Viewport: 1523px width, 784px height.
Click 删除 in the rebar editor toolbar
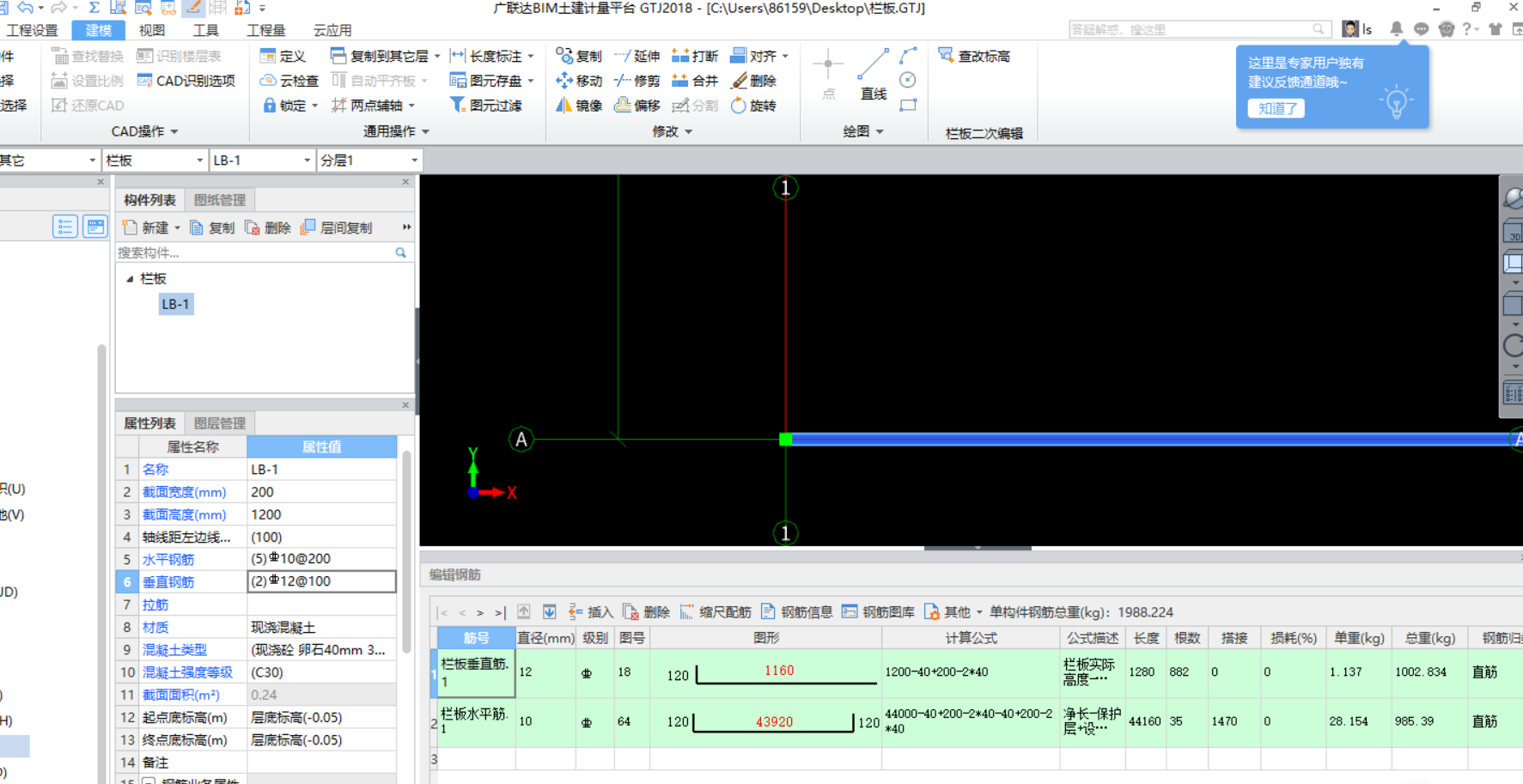(647, 612)
